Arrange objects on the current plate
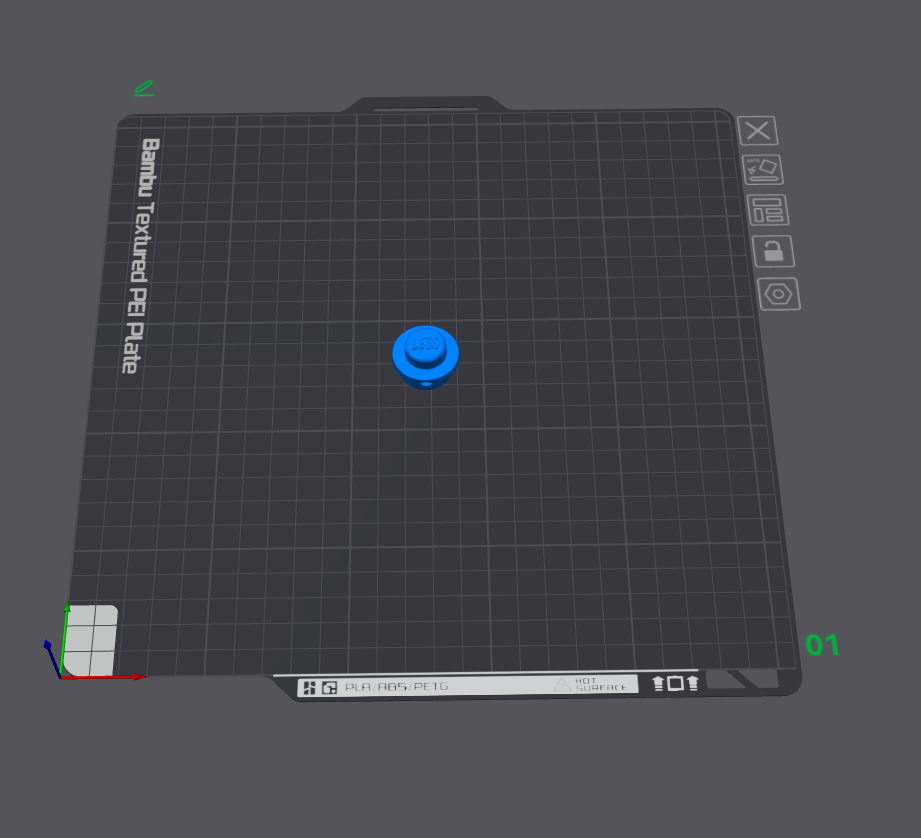Viewport: 921px width, 838px height. tap(768, 210)
